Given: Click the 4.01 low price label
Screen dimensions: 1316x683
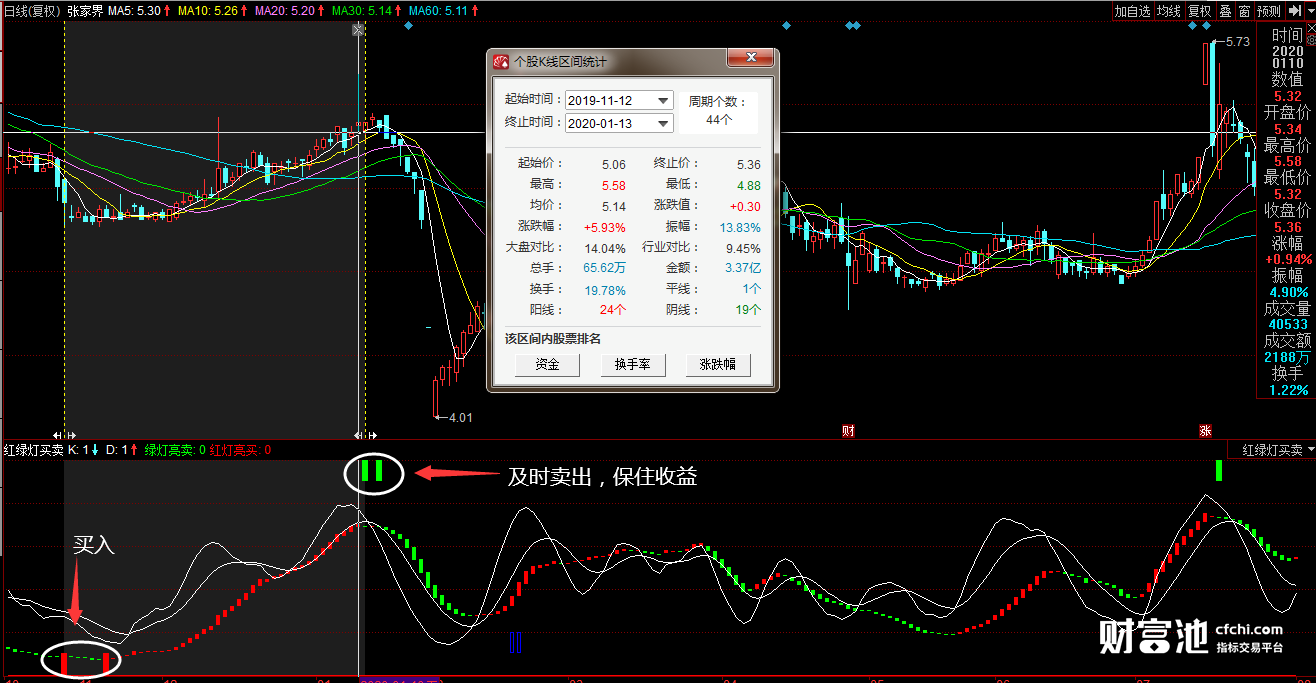Looking at the screenshot, I should tap(460, 417).
